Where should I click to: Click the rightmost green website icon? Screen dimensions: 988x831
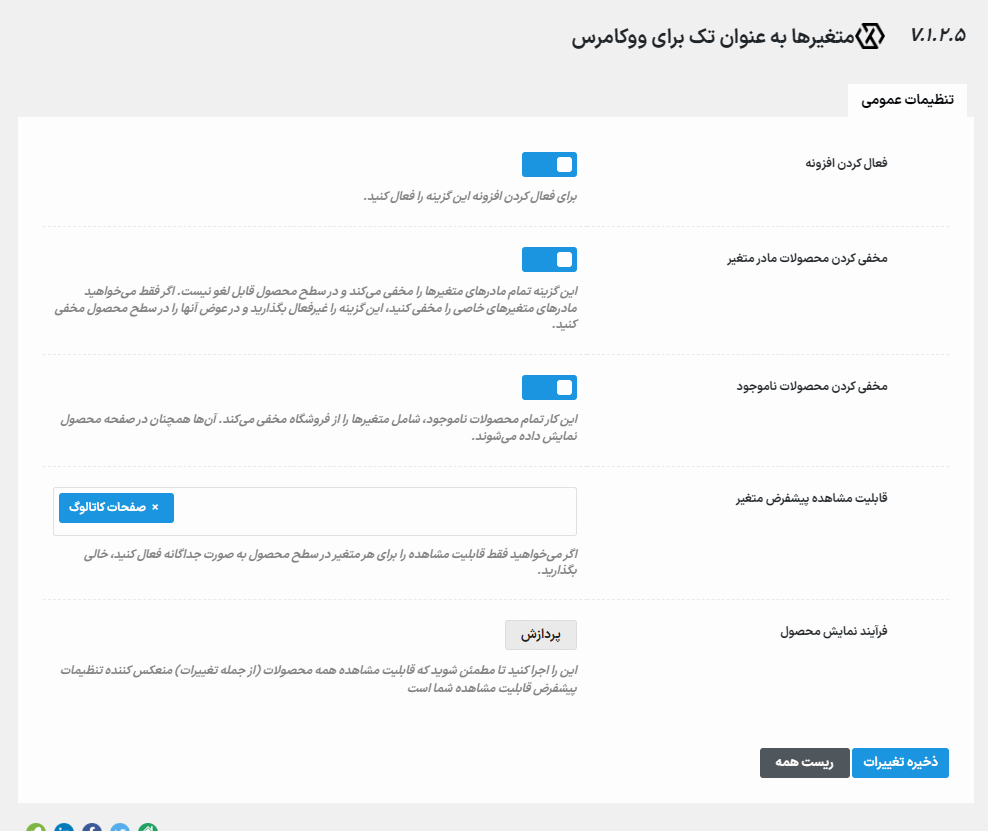tap(148, 828)
